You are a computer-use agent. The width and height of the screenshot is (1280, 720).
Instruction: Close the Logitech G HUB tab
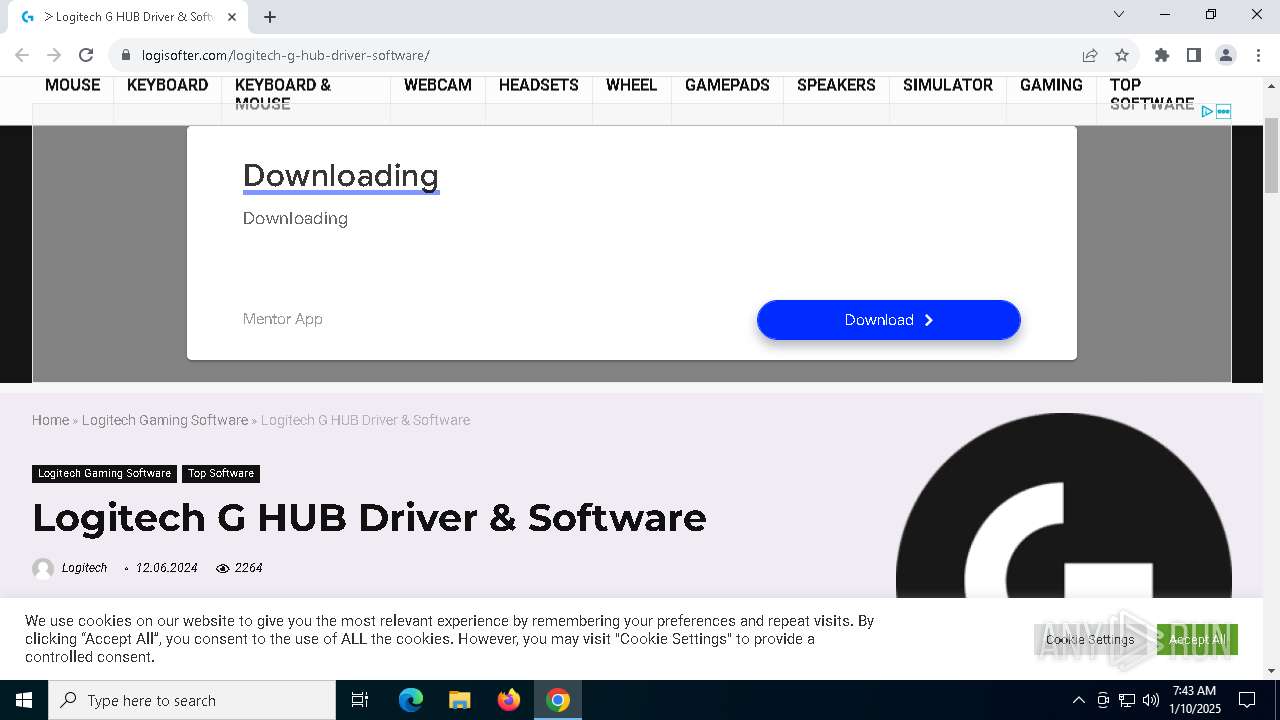coord(232,17)
